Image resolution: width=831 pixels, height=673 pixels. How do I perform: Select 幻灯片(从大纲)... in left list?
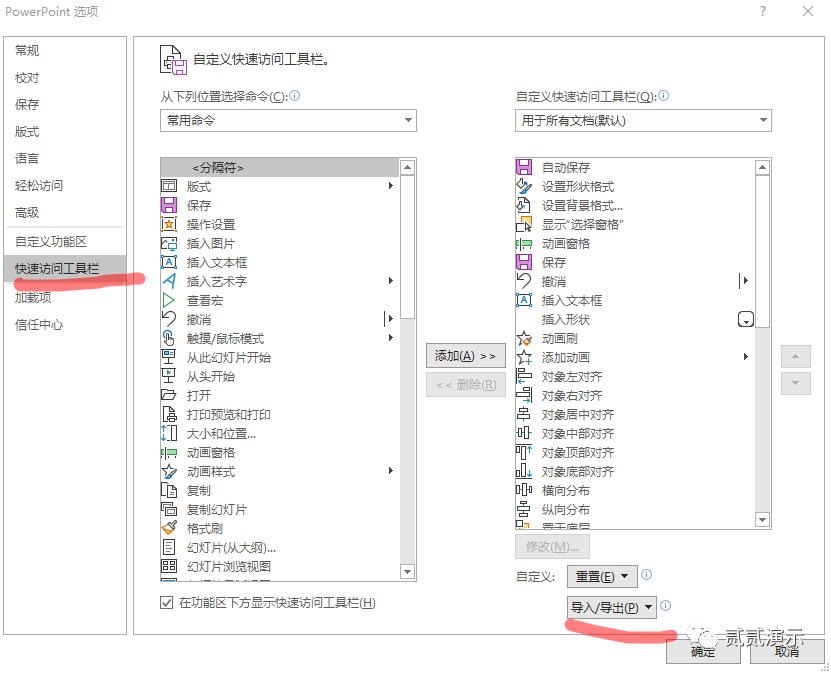coord(231,547)
